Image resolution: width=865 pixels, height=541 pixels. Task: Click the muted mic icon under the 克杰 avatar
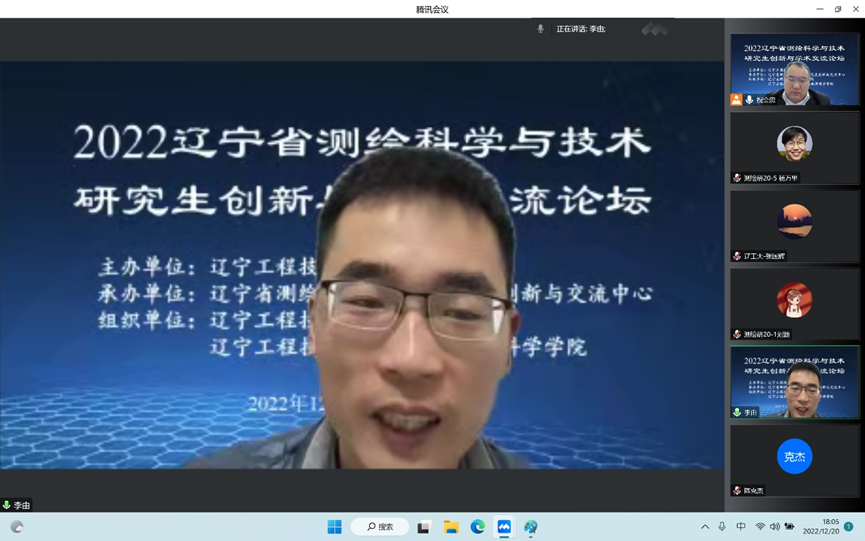tap(737, 490)
